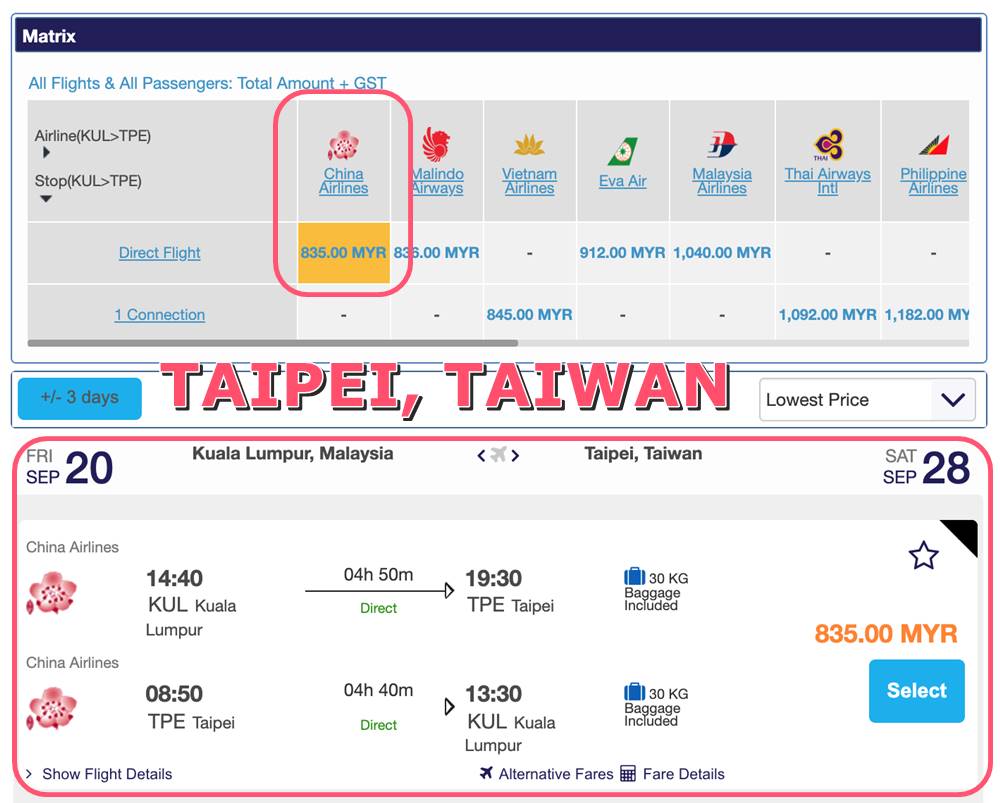Click the SAT SEP 28 return date

point(926,468)
